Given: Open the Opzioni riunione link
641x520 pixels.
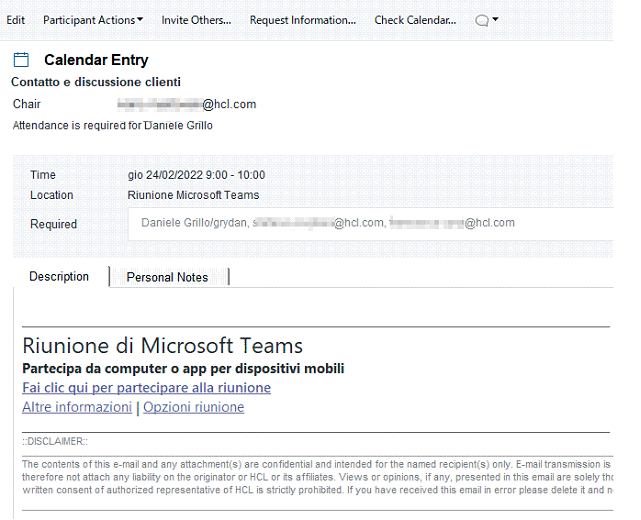Looking at the screenshot, I should point(194,407).
